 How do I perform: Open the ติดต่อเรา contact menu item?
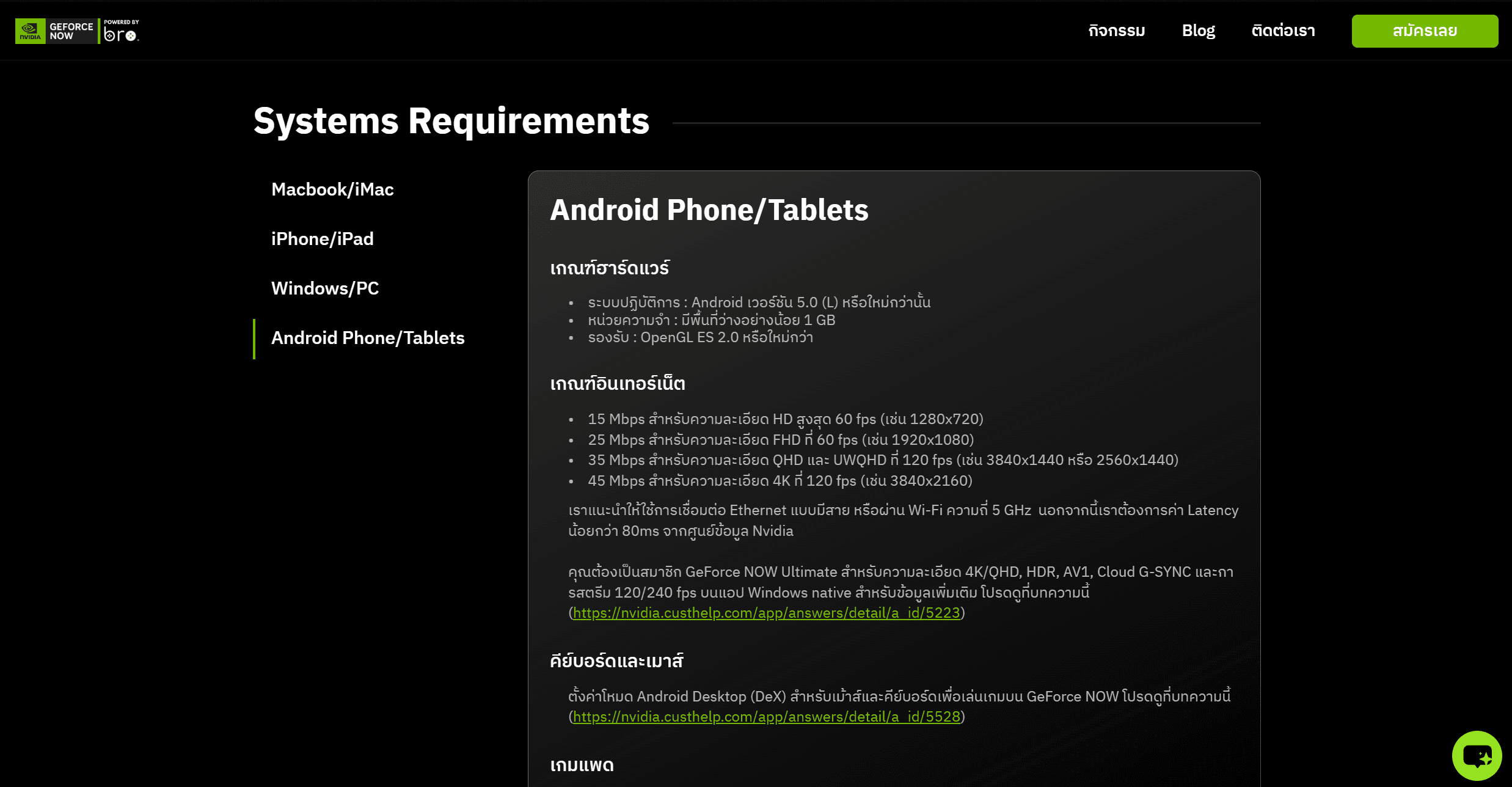pos(1283,31)
